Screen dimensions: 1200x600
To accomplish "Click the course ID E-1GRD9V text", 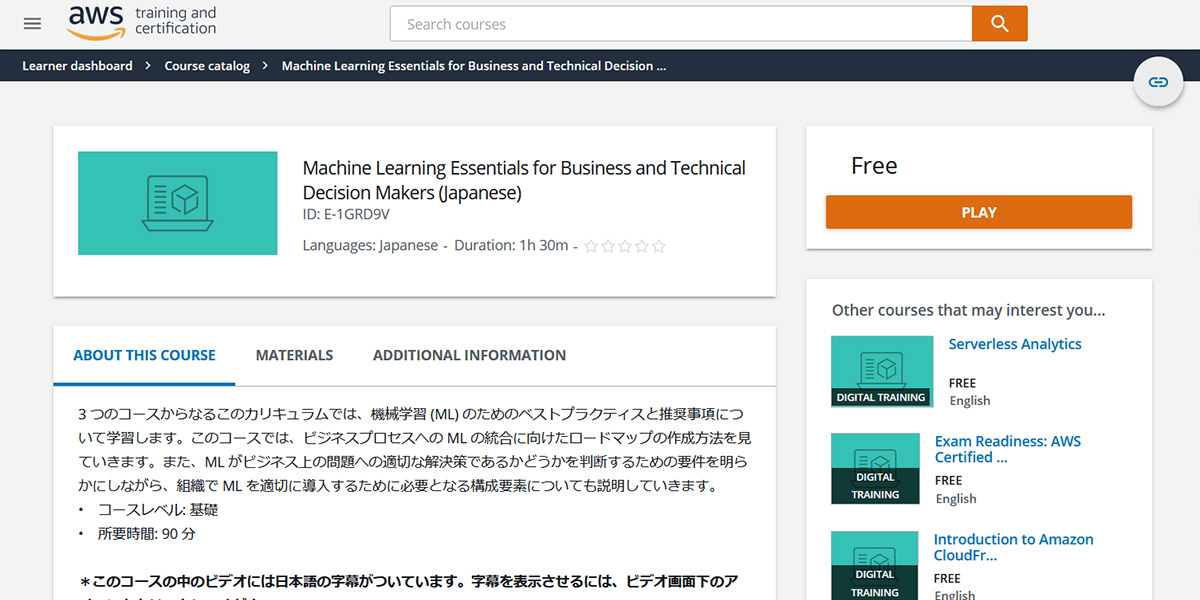I will (346, 214).
